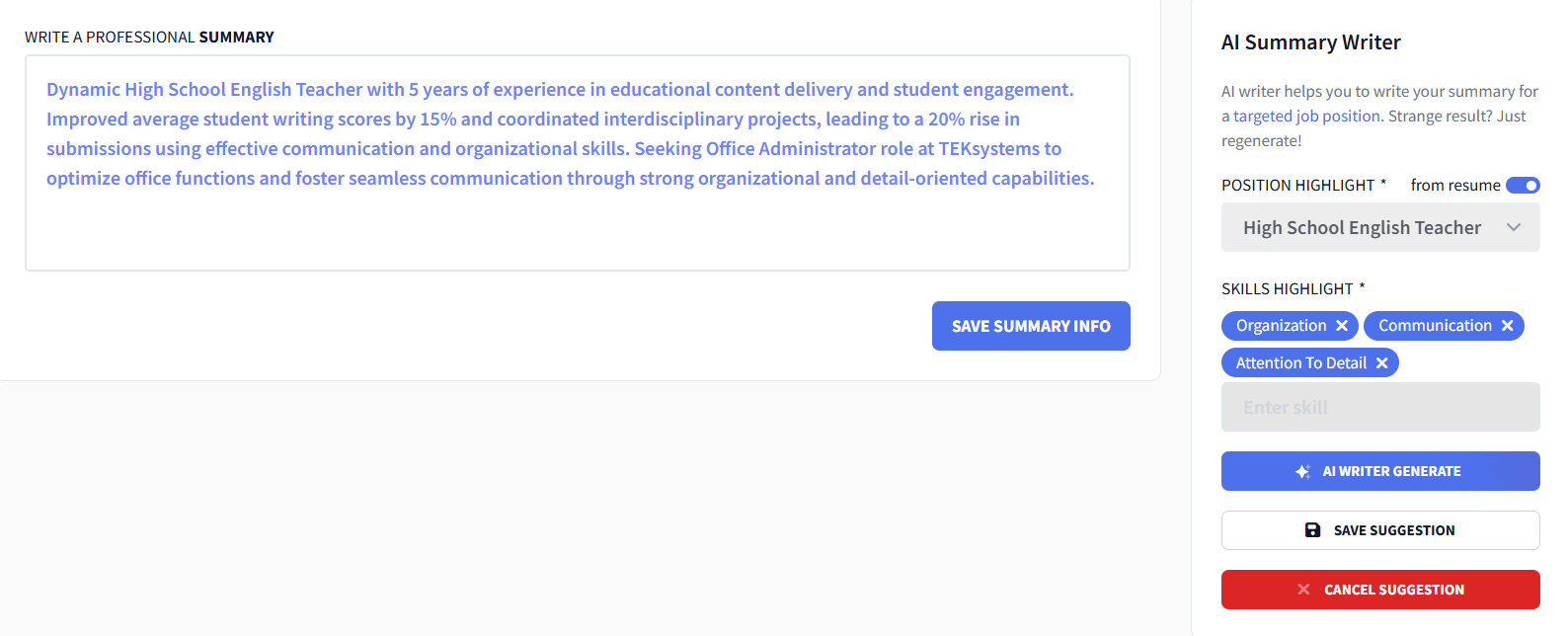Click the blue toggle slider knob
Image resolution: width=1568 pixels, height=636 pixels.
click(x=1530, y=185)
